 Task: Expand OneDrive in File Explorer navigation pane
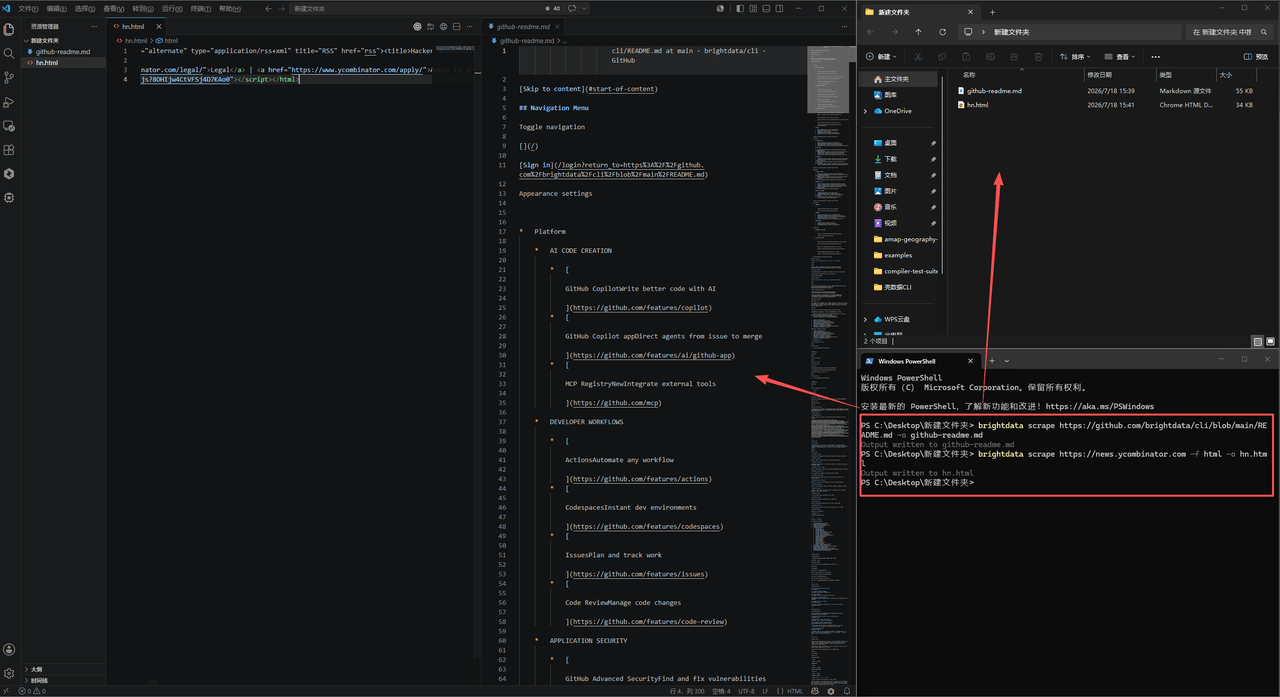(865, 111)
